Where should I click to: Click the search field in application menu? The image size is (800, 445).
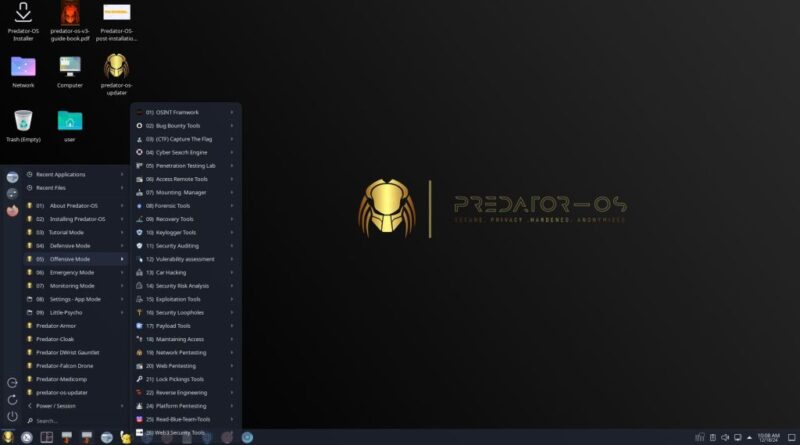click(x=76, y=421)
